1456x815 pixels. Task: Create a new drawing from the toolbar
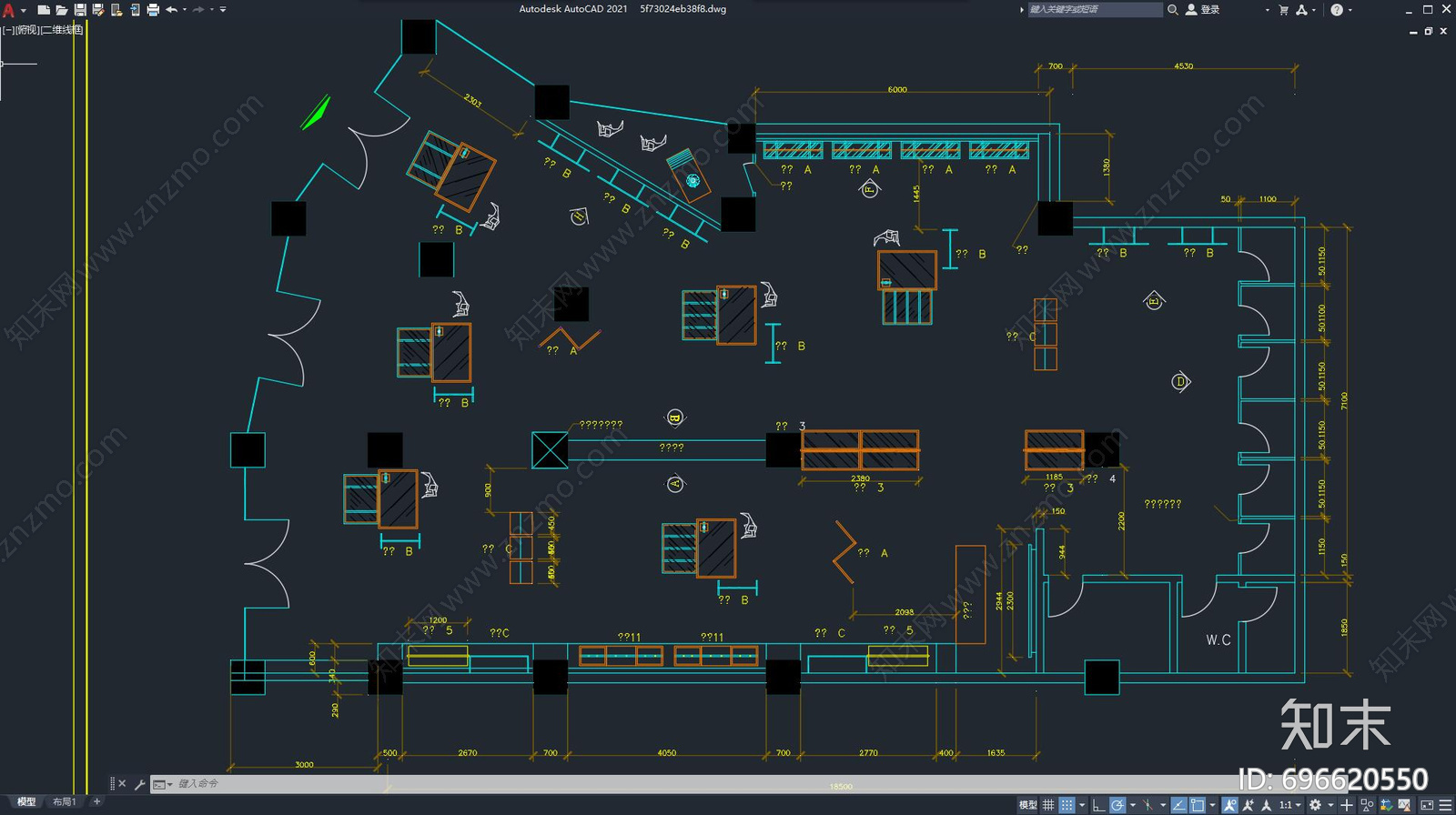pyautogui.click(x=44, y=10)
